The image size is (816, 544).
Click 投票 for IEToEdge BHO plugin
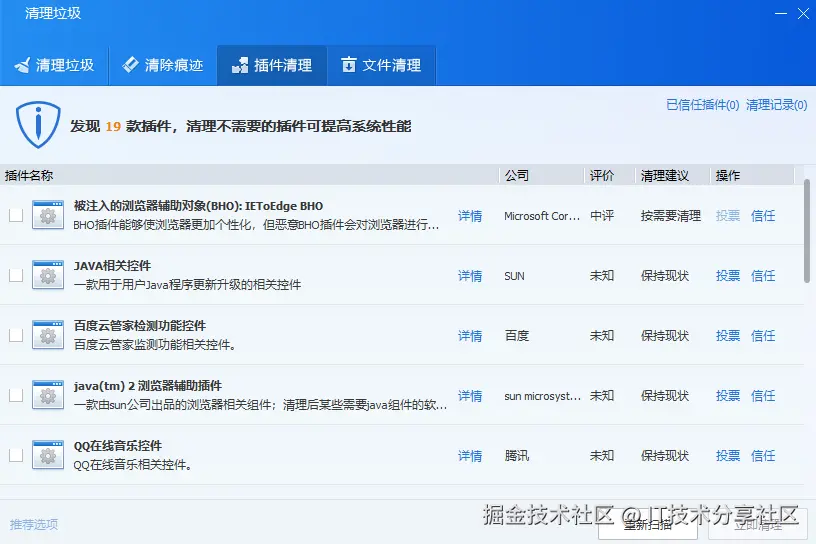tap(728, 216)
